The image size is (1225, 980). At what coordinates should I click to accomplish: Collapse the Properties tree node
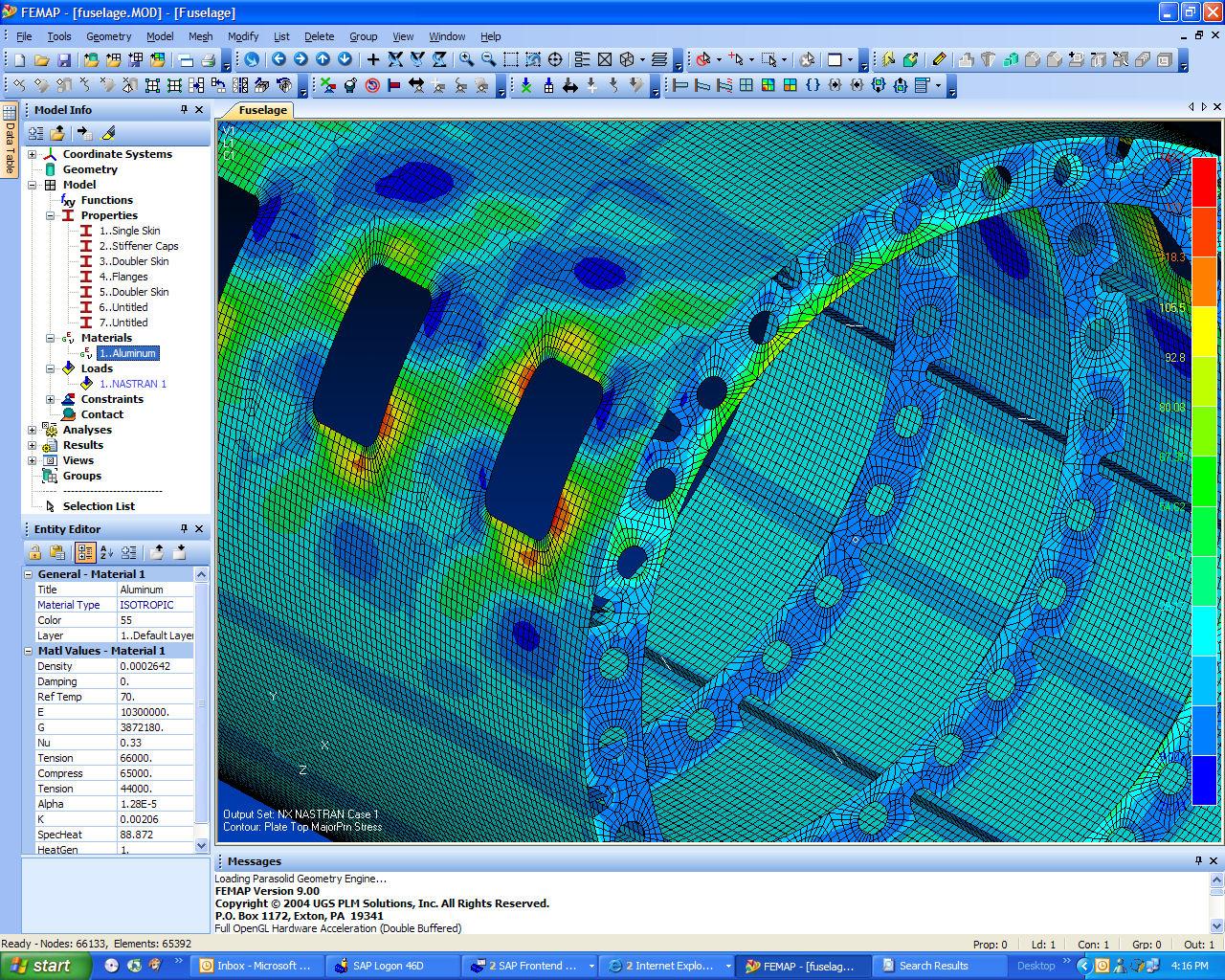click(x=51, y=215)
